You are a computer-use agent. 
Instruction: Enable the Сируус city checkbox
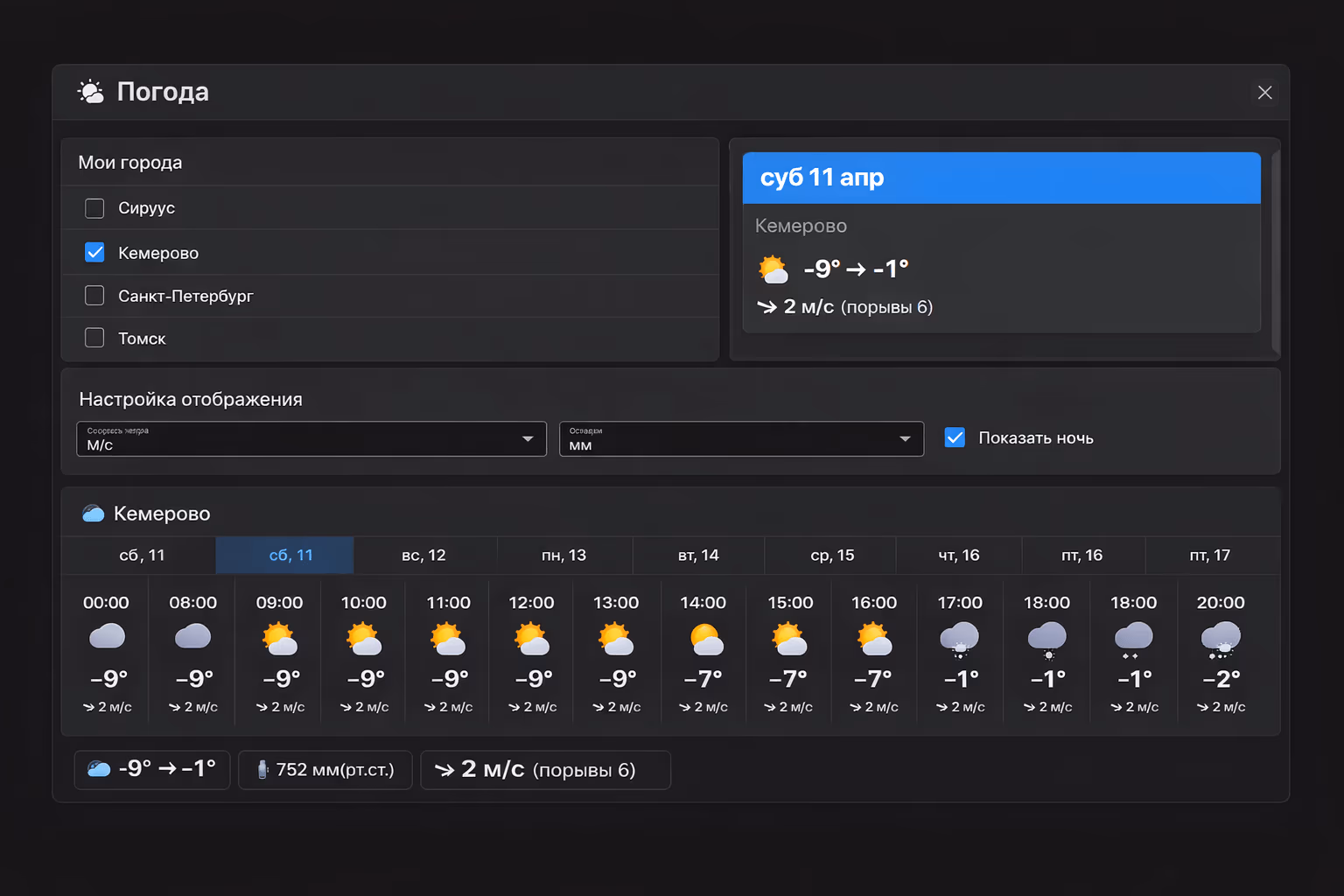(x=94, y=208)
